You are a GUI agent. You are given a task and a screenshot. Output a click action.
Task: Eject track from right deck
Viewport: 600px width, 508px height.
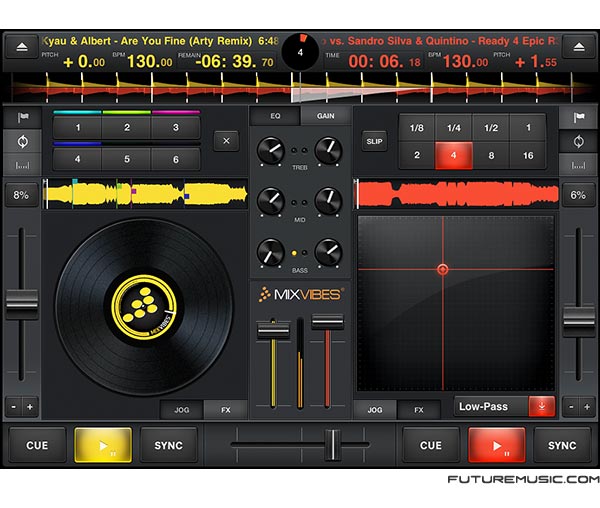579,47
